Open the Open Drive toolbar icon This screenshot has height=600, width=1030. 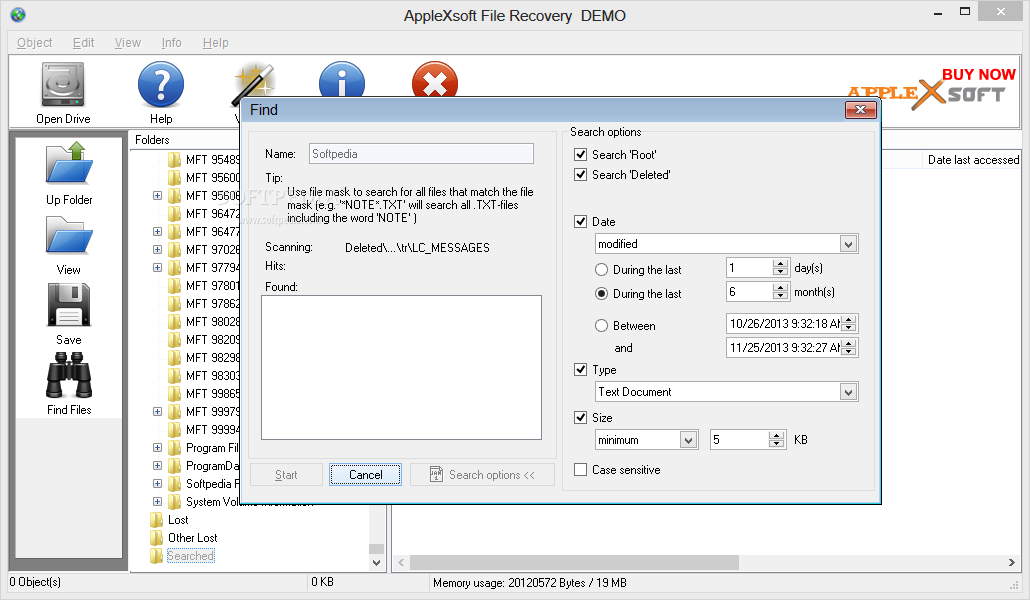pos(63,85)
